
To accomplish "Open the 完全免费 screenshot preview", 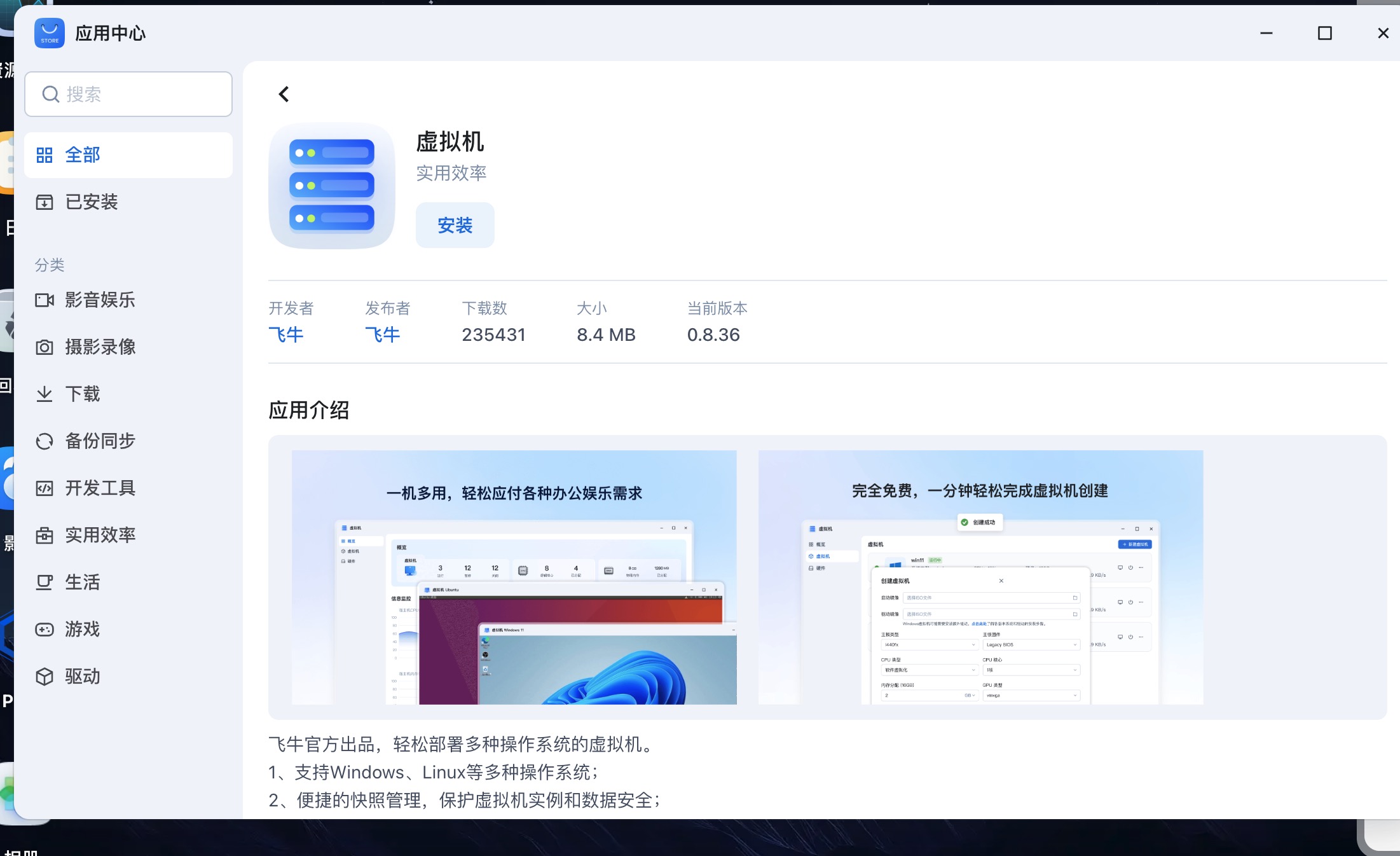I will coord(980,577).
